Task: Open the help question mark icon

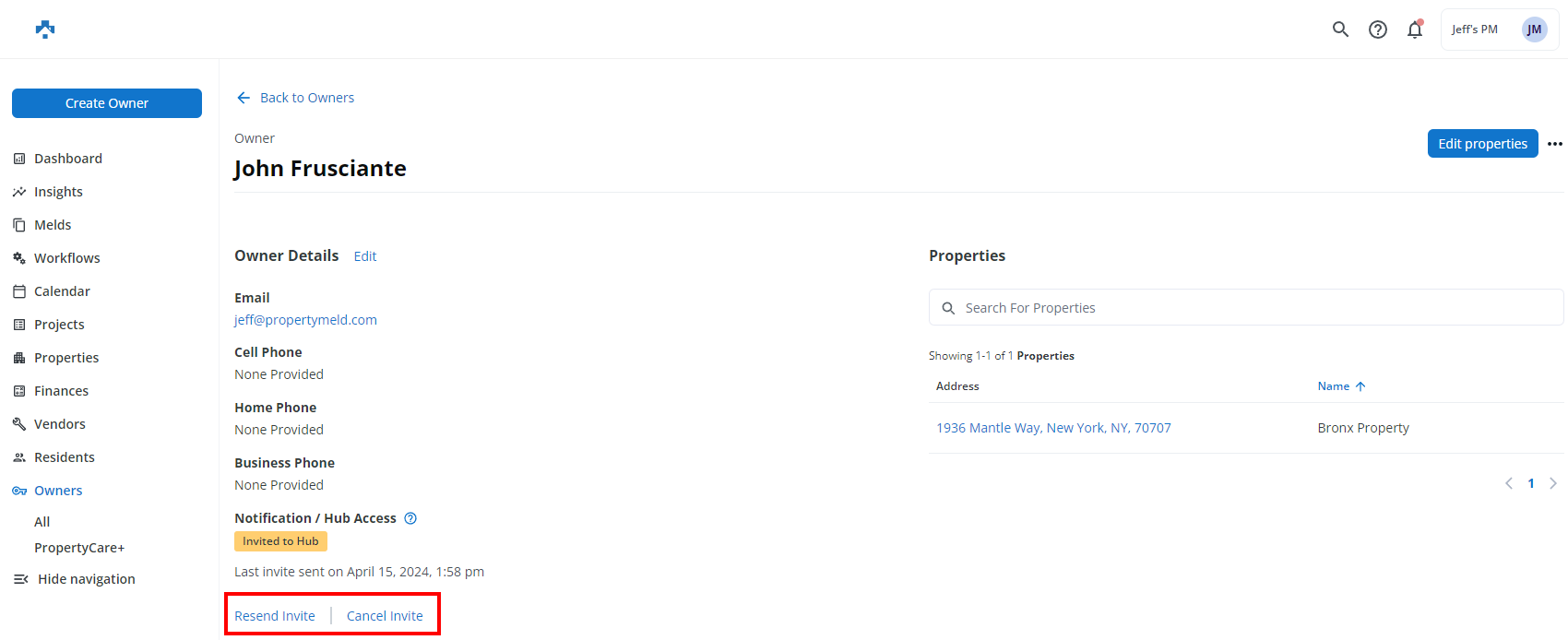Action: (x=1377, y=30)
